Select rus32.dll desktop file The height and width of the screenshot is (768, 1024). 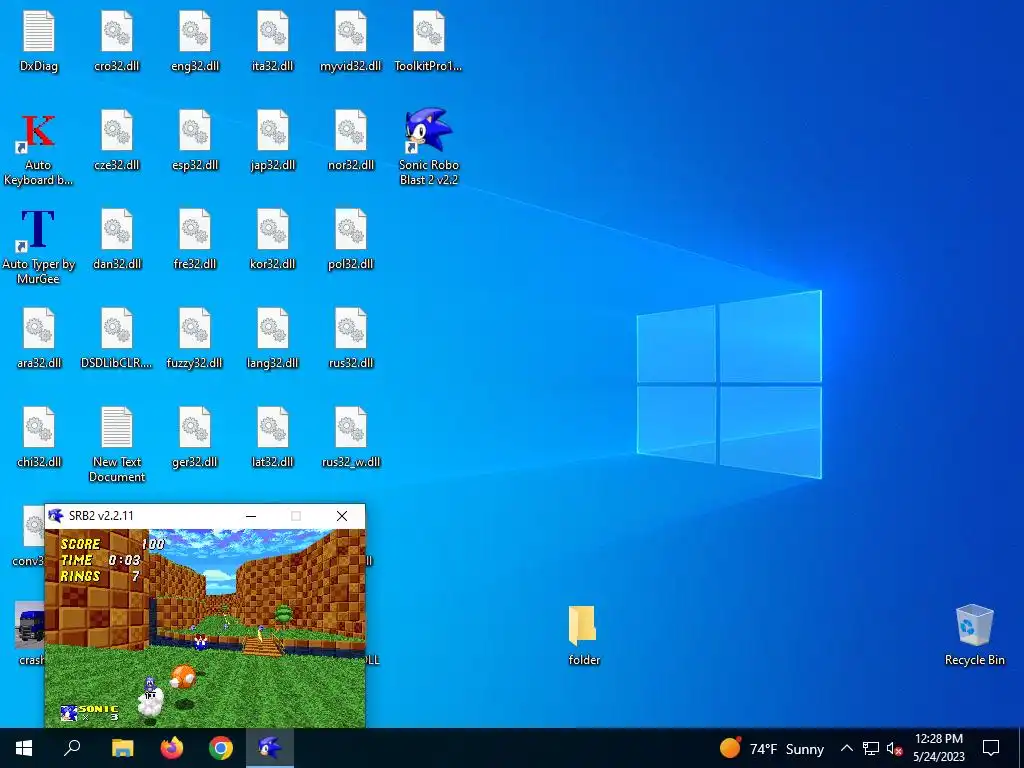tap(351, 338)
